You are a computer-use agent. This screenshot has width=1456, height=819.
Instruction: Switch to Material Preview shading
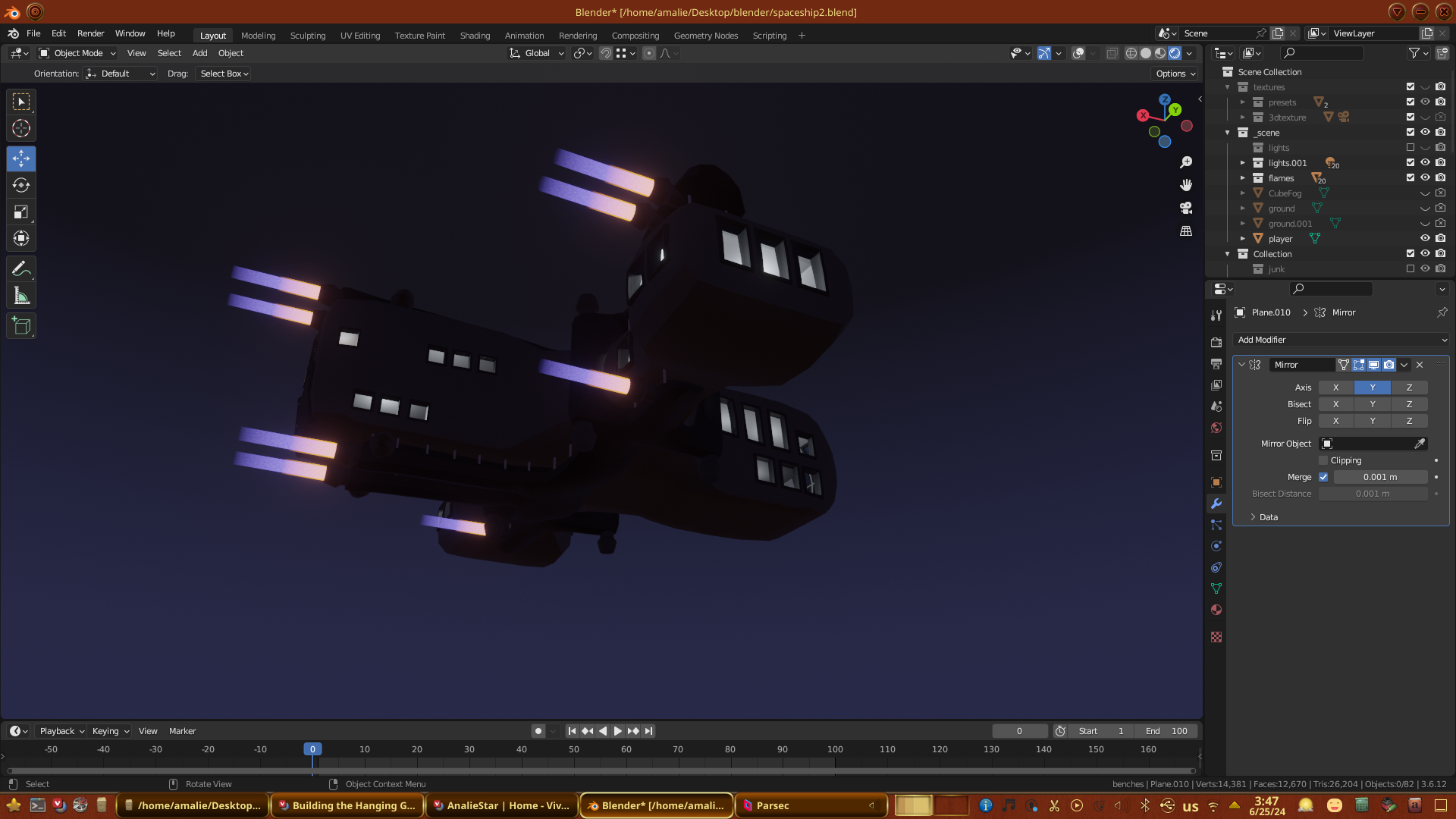[1160, 53]
